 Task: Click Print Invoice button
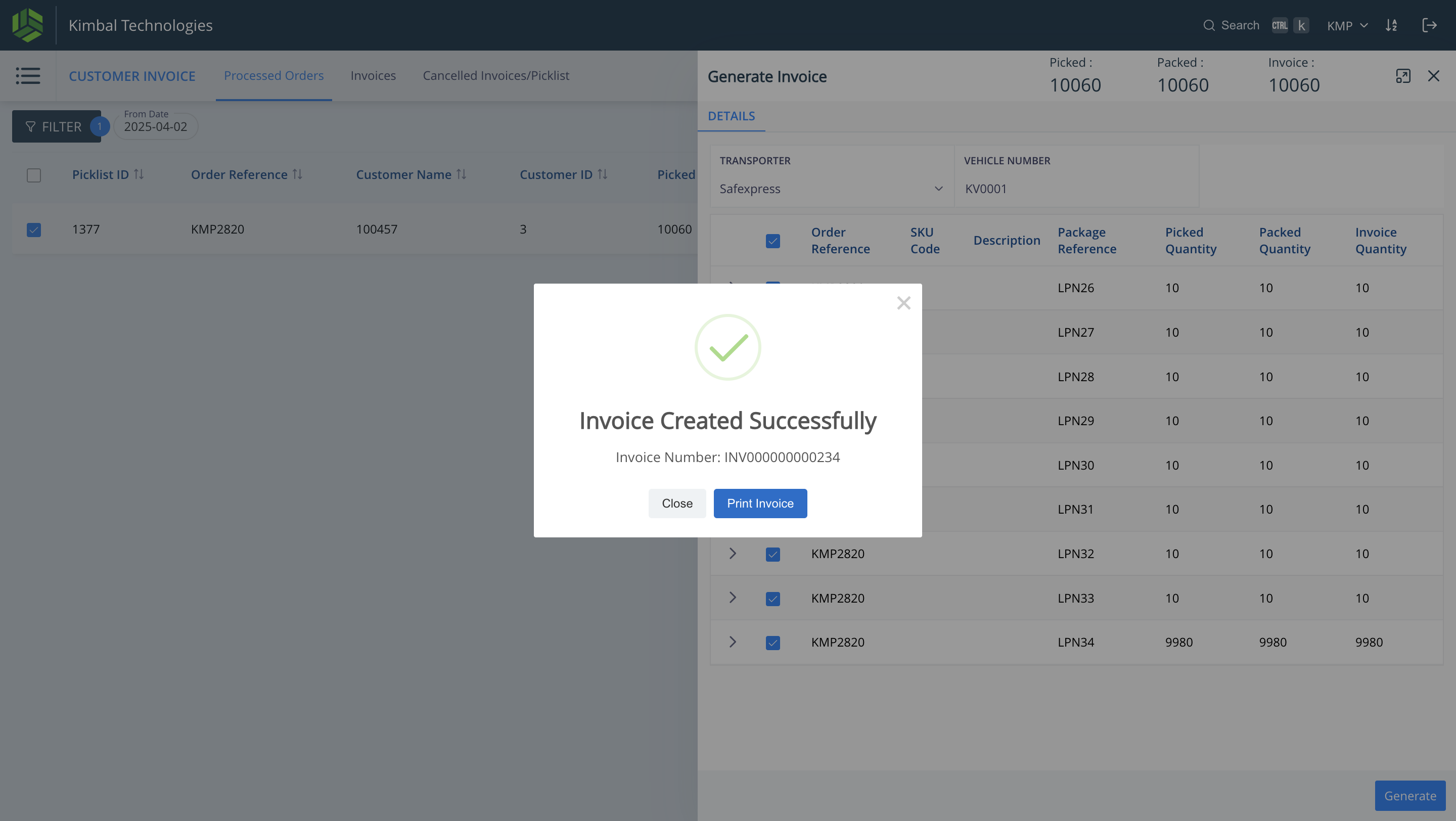point(760,504)
